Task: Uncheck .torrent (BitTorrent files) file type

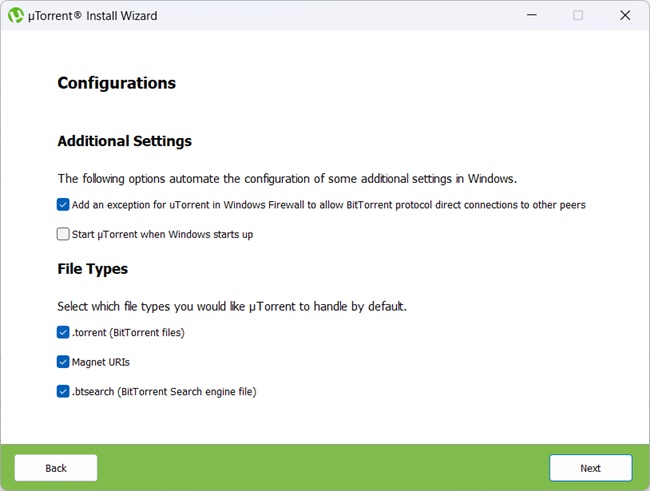Action: click(63, 332)
